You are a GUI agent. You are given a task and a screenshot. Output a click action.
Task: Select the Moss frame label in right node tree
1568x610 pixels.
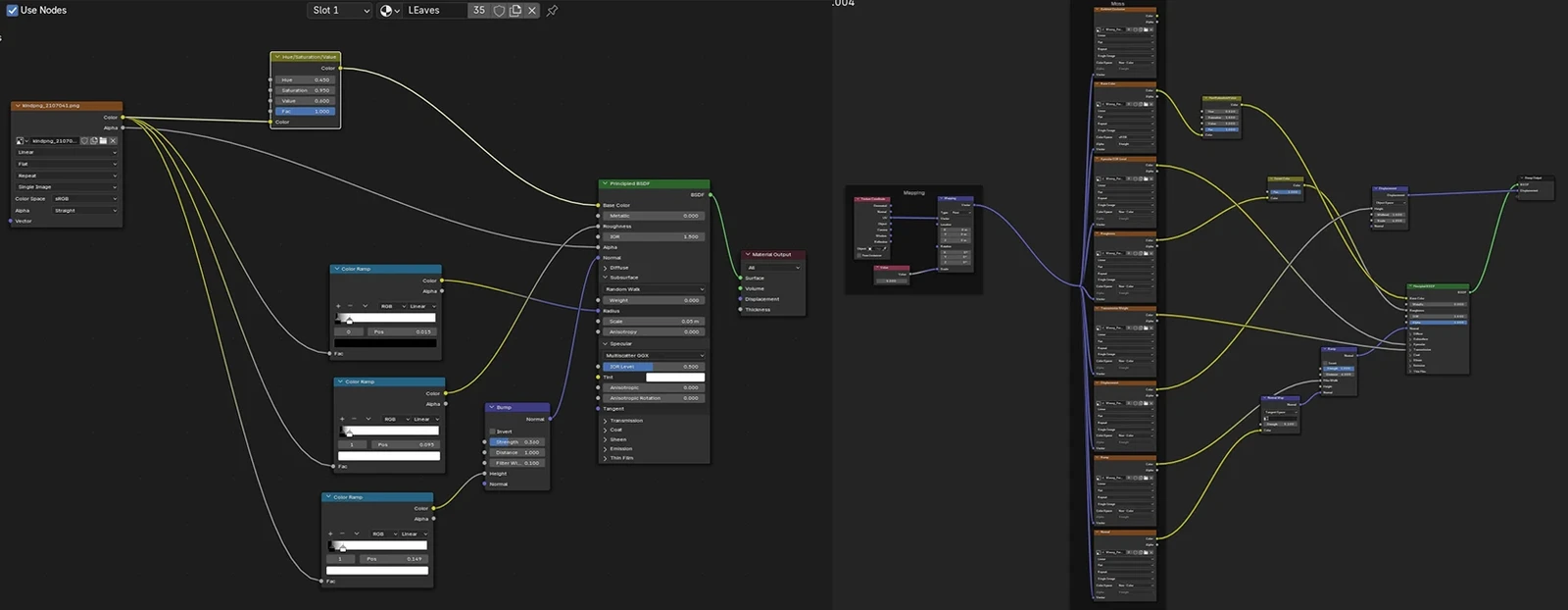(x=1118, y=4)
